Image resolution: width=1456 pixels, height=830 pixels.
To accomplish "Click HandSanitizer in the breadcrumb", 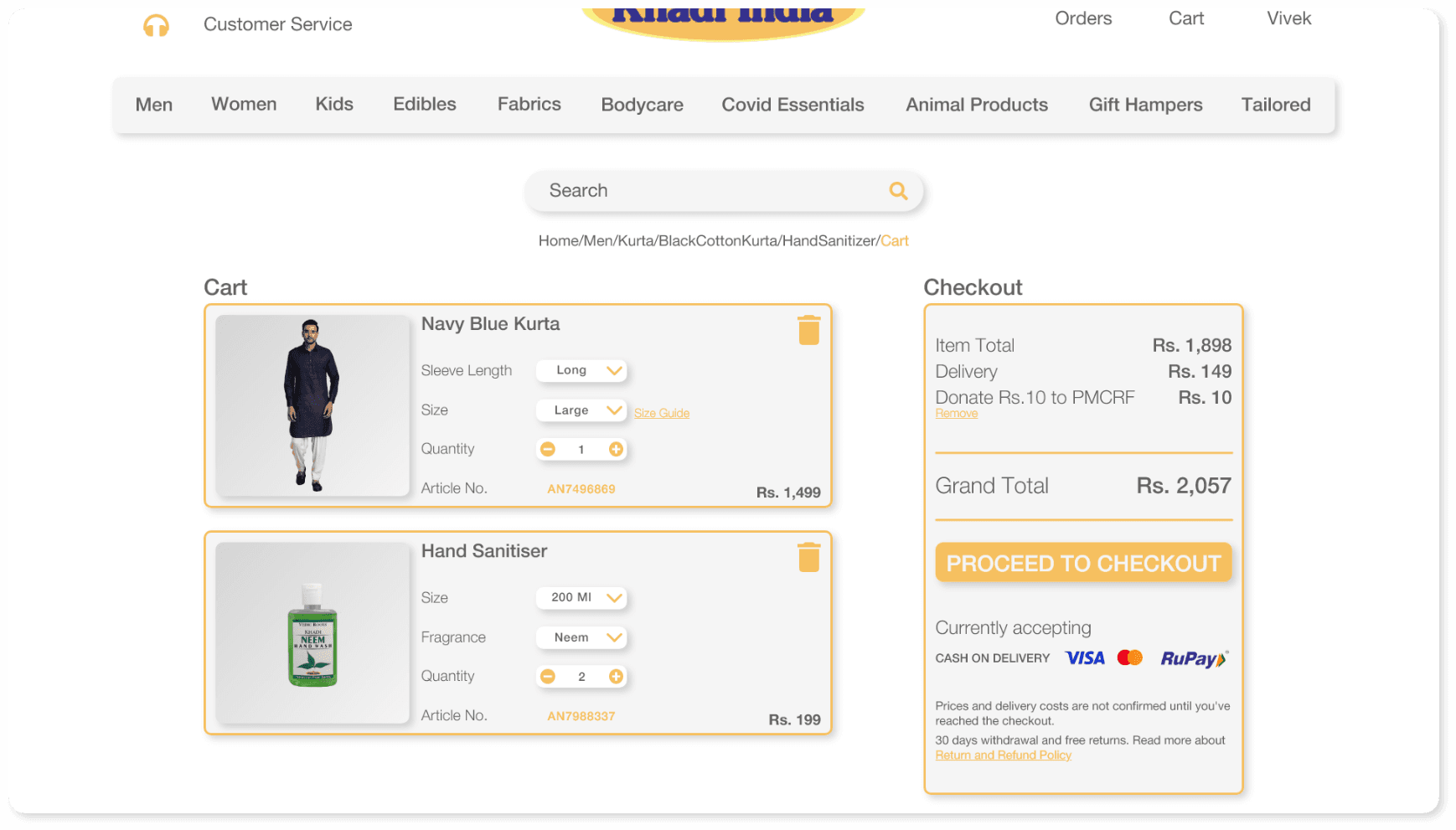I will [829, 241].
